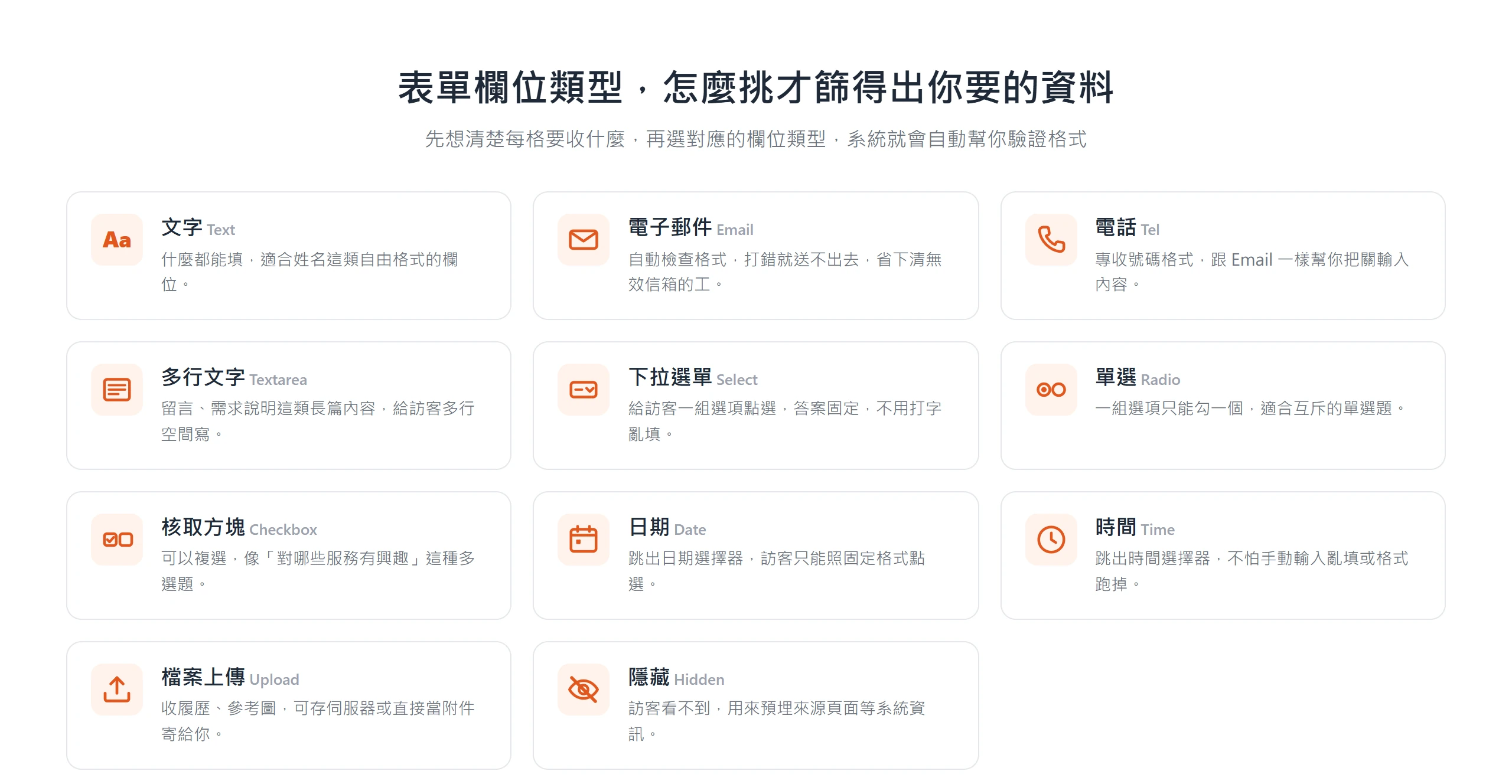The image size is (1512, 784).
Task: Click description 專收號碼格式
Action: click(1252, 272)
